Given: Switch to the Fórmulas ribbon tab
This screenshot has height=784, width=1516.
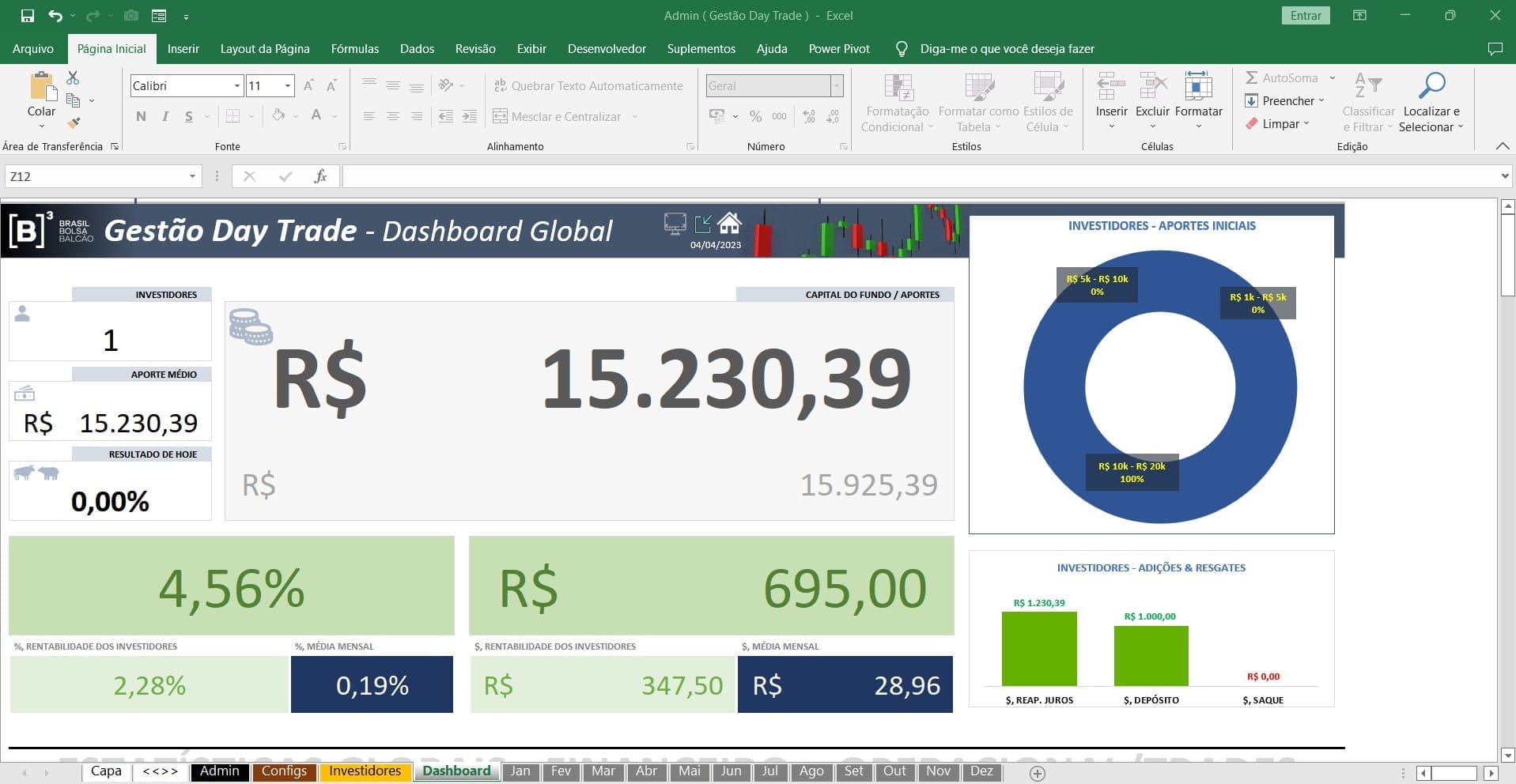Looking at the screenshot, I should (354, 48).
